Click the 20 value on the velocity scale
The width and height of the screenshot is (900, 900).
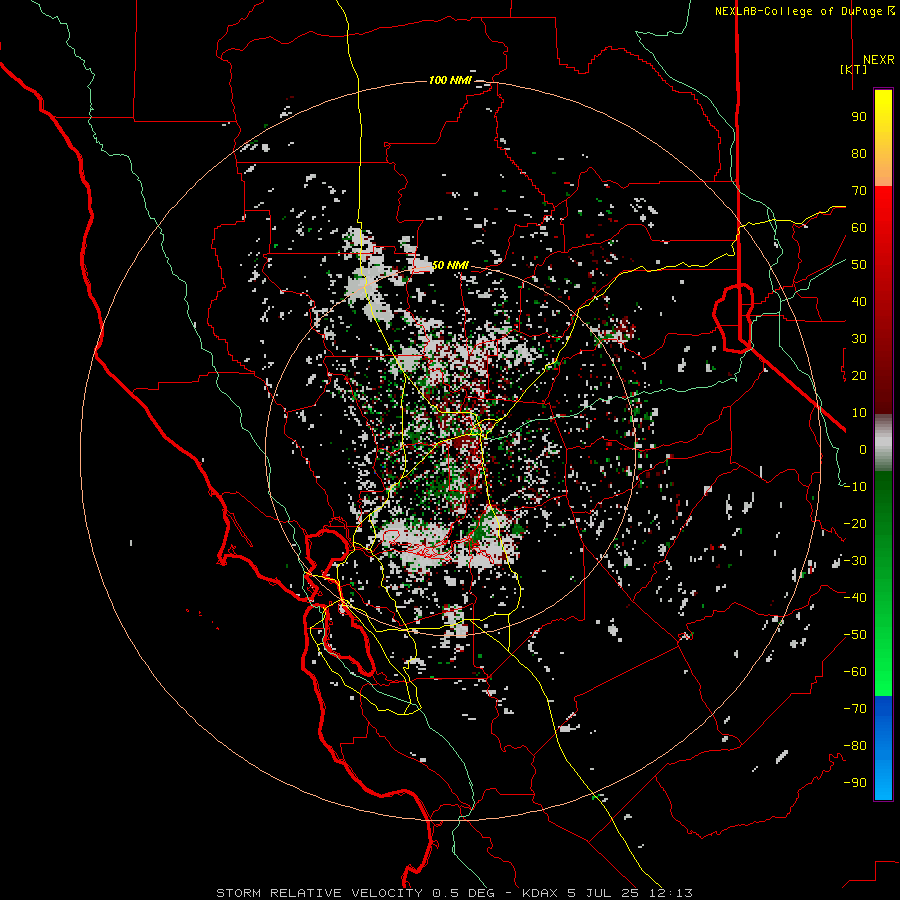click(859, 376)
